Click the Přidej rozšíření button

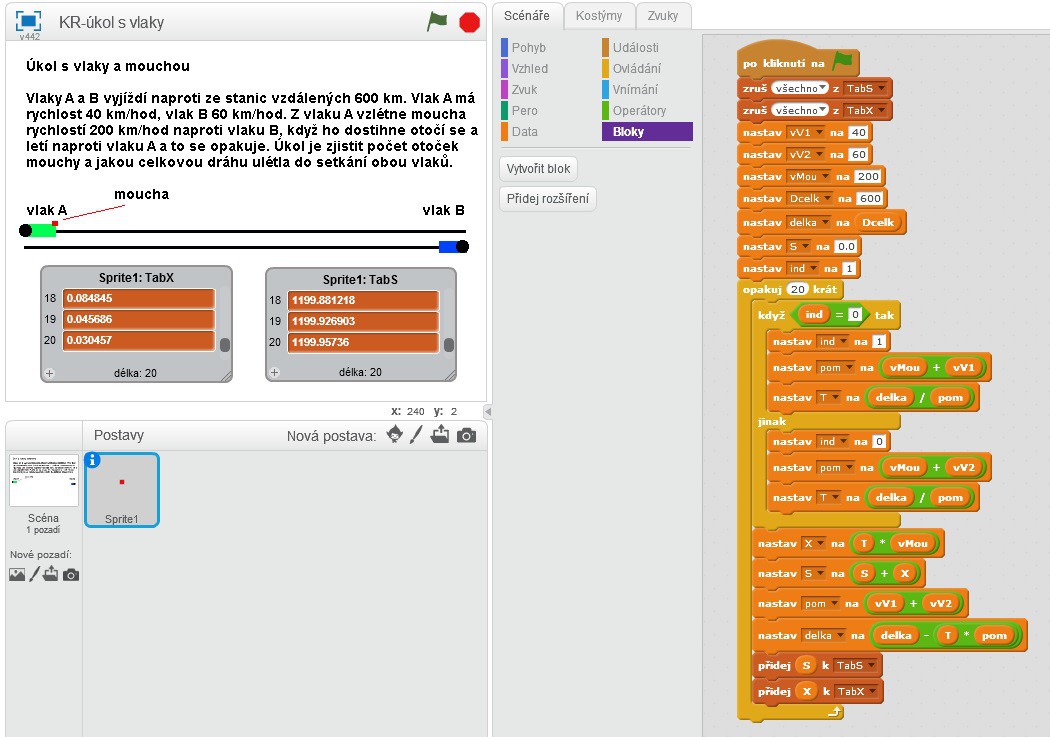point(548,198)
